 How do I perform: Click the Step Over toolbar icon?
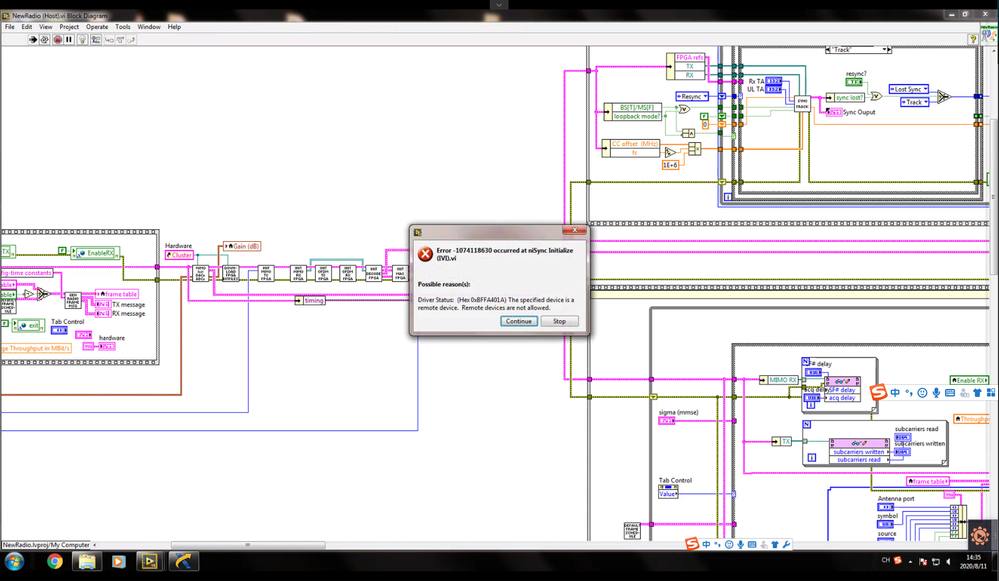point(120,39)
